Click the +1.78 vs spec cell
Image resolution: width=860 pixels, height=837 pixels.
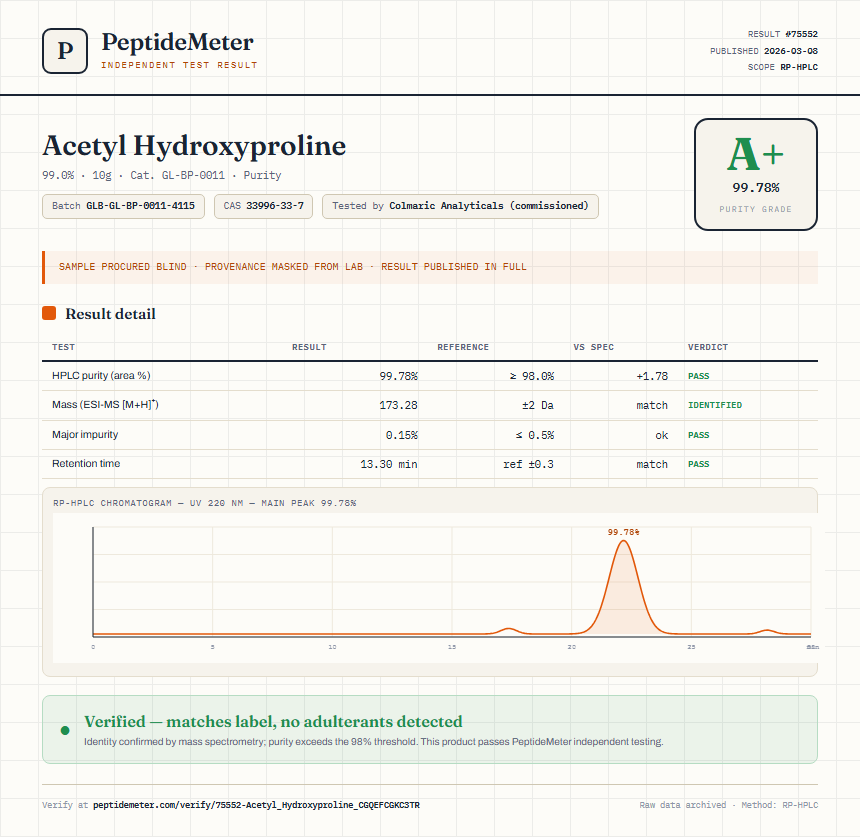pyautogui.click(x=652, y=376)
